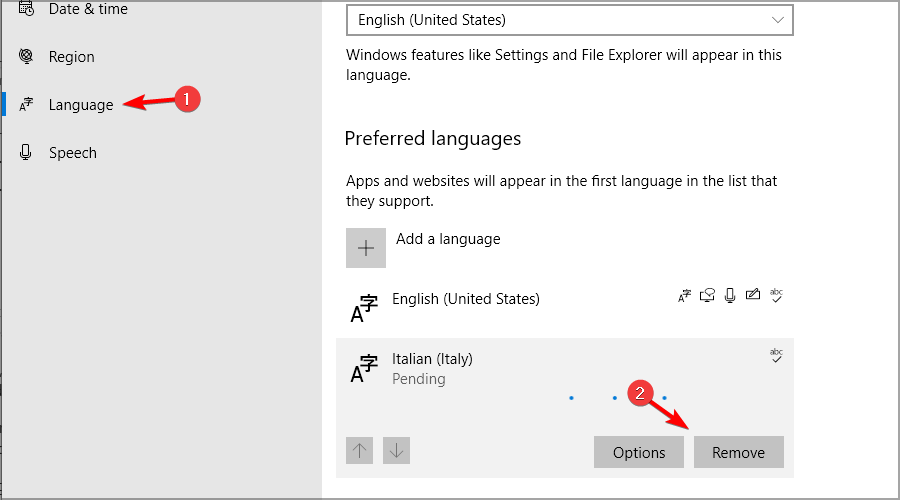Image resolution: width=900 pixels, height=500 pixels.
Task: Click the spell-check abc icon for Italian
Action: [776, 356]
